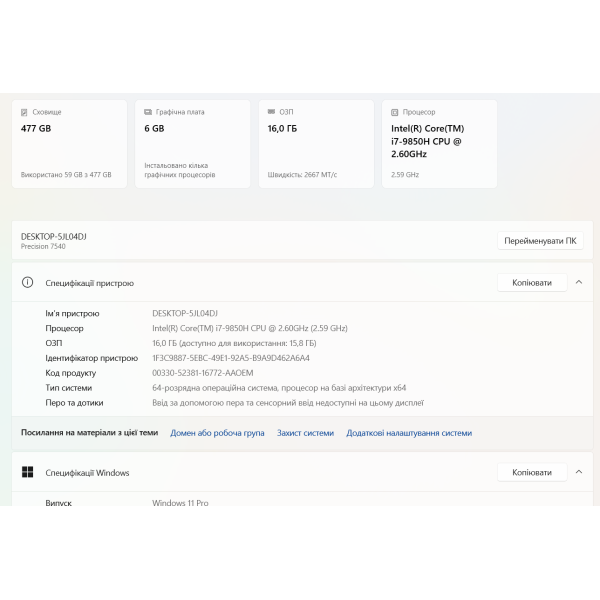Screen dimensions: 600x600
Task: Open the ОЗП 16,0 ГБ card
Action: pyautogui.click(x=316, y=144)
